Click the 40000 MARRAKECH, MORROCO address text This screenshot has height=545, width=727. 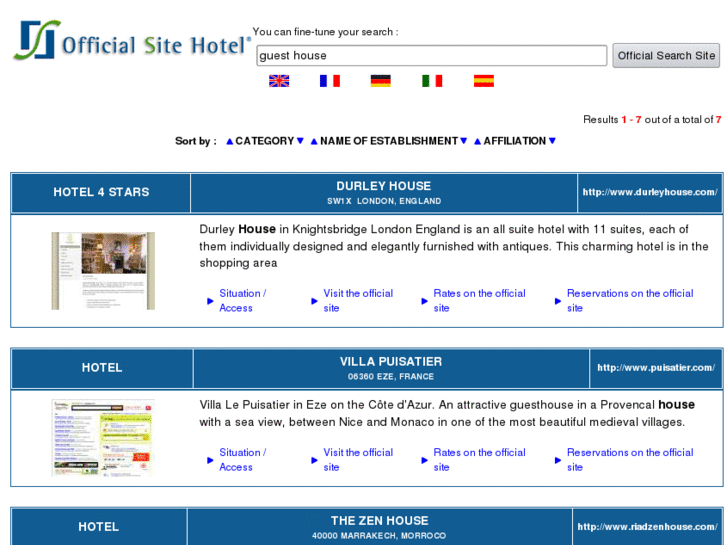[x=379, y=536]
